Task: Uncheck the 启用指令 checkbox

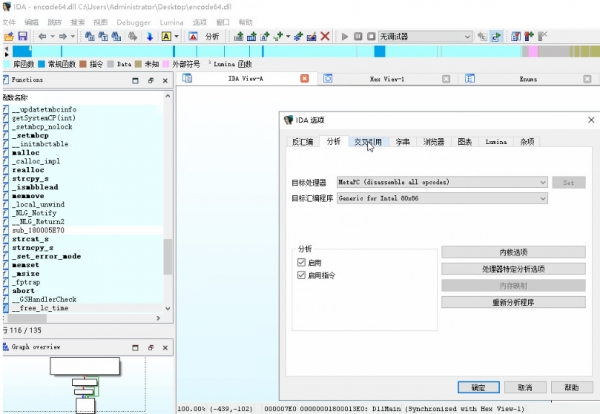Action: [302, 274]
